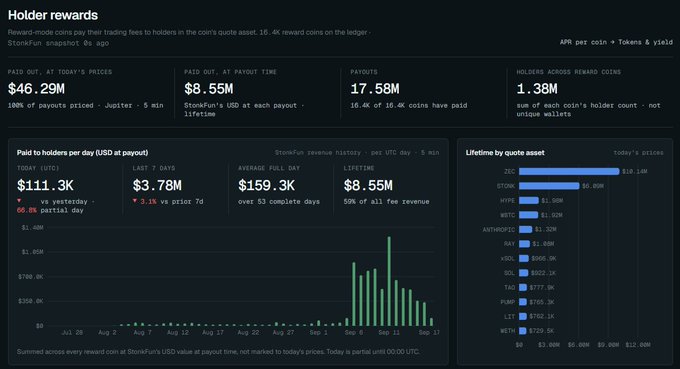Click the ZEC blue bar

click(569, 172)
